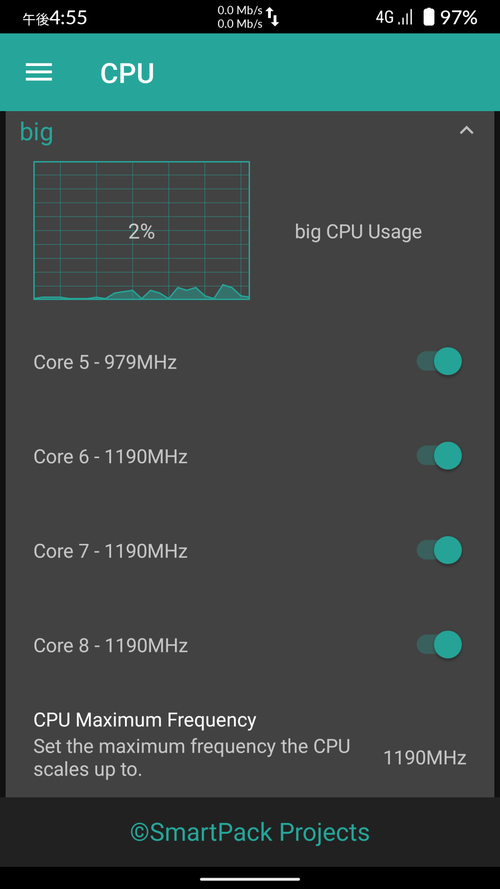This screenshot has height=889, width=500.
Task: Select the 1190MHz maximum frequency value
Action: pos(425,757)
